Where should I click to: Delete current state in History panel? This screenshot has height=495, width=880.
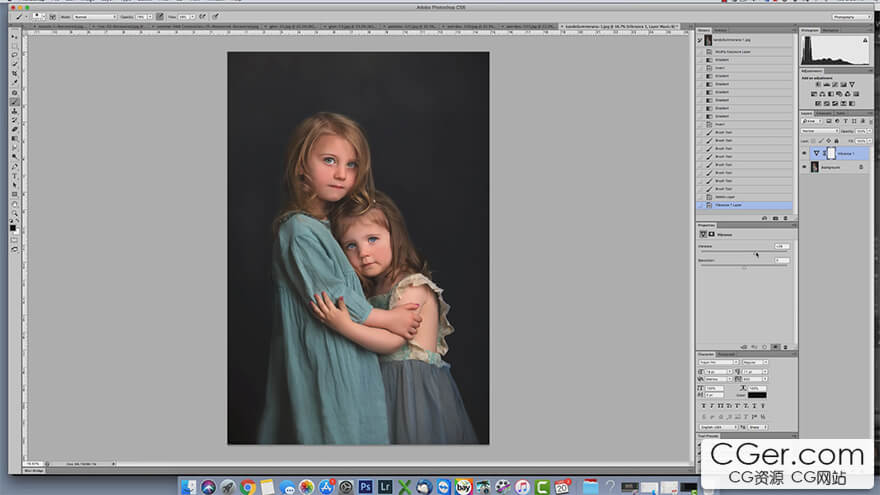coord(785,218)
